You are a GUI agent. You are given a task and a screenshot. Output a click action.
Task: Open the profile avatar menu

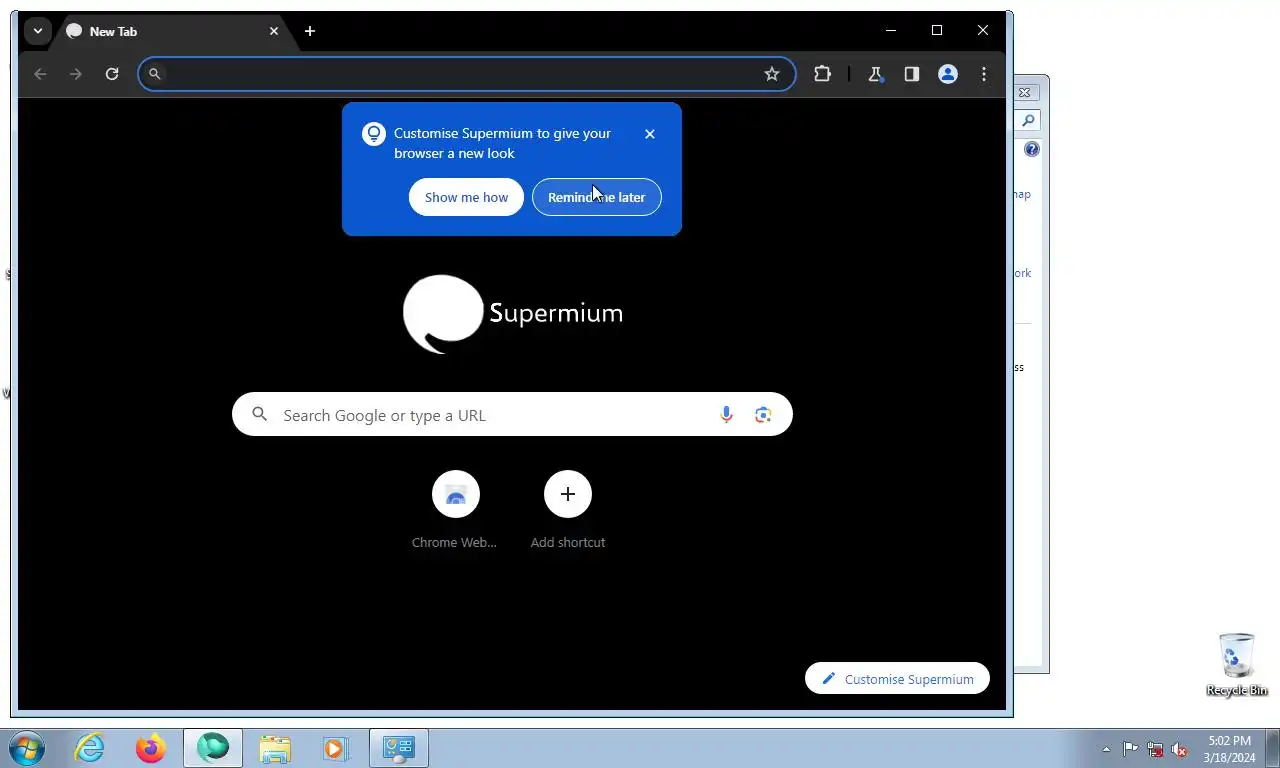pyautogui.click(x=948, y=74)
